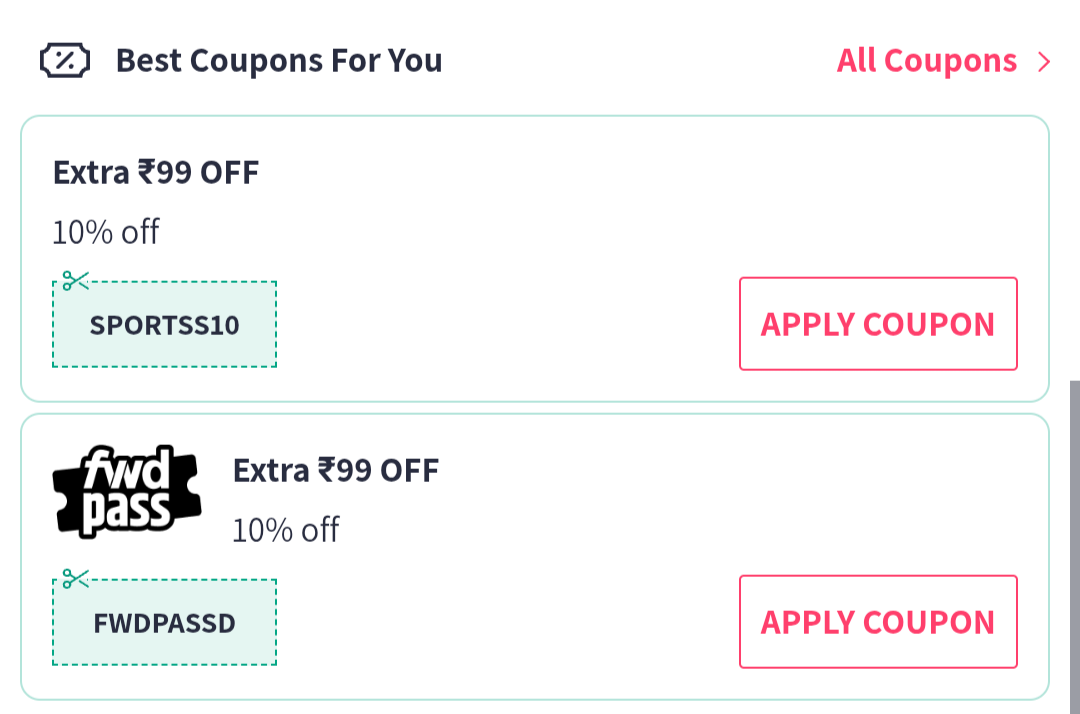Image resolution: width=1080 pixels, height=714 pixels.
Task: Click the Extra ₹99 OFF title beside fwd pass logo
Action: 336,470
